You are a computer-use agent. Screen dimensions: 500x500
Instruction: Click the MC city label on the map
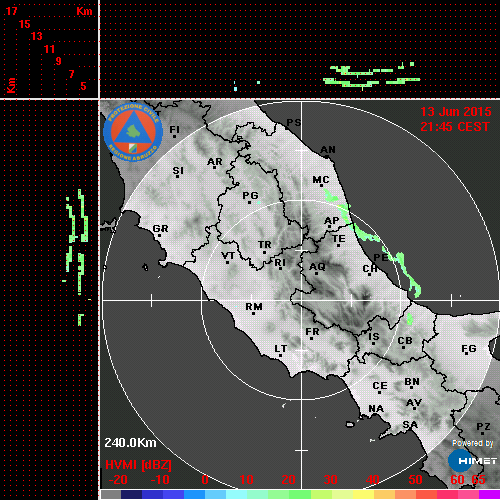click(x=321, y=180)
